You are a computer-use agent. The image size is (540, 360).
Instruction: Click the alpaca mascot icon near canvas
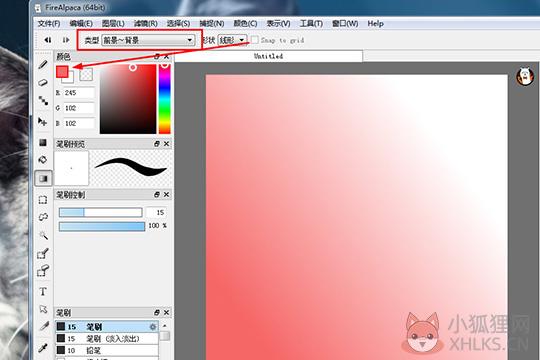pos(525,76)
